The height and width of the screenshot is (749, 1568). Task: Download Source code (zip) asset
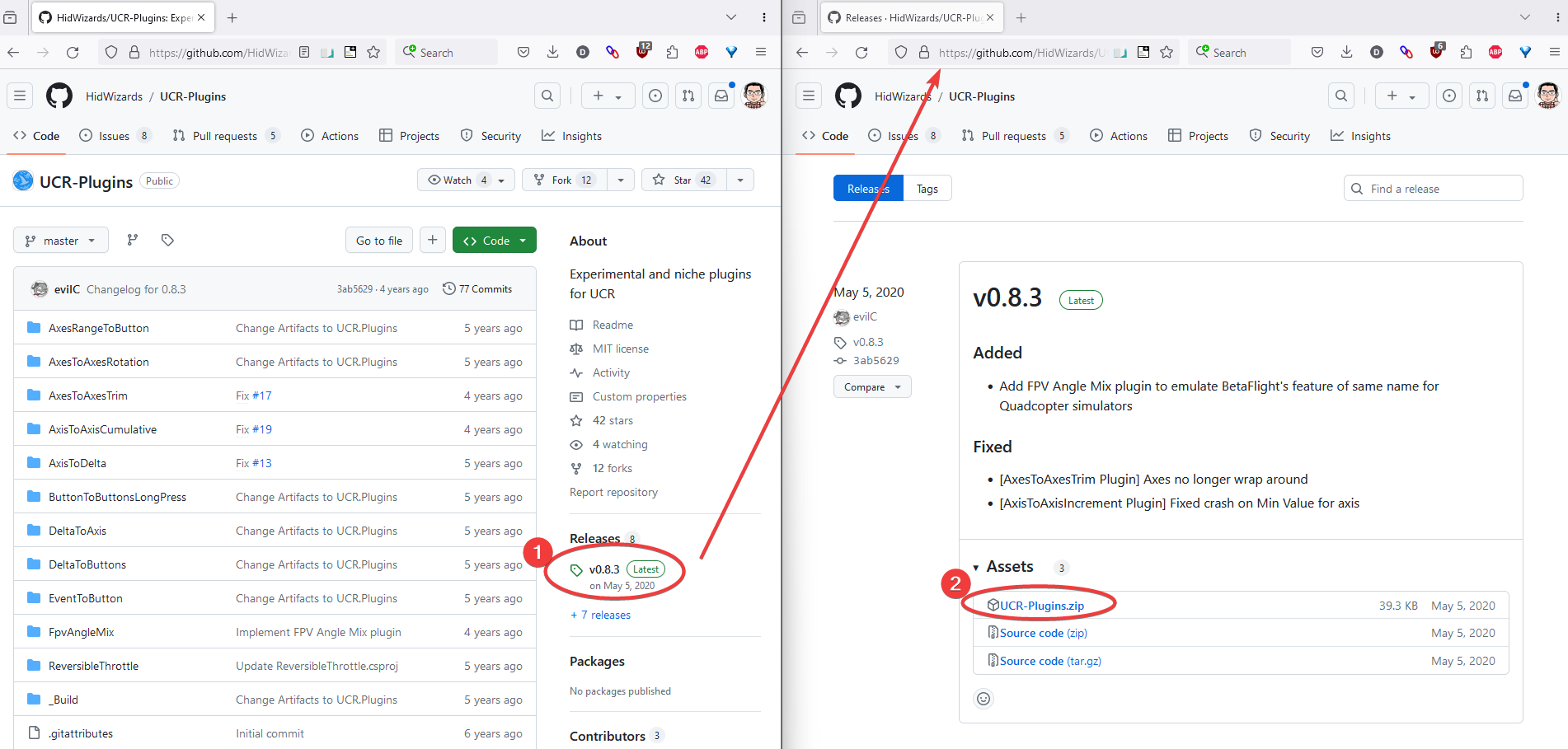pyautogui.click(x=1044, y=633)
